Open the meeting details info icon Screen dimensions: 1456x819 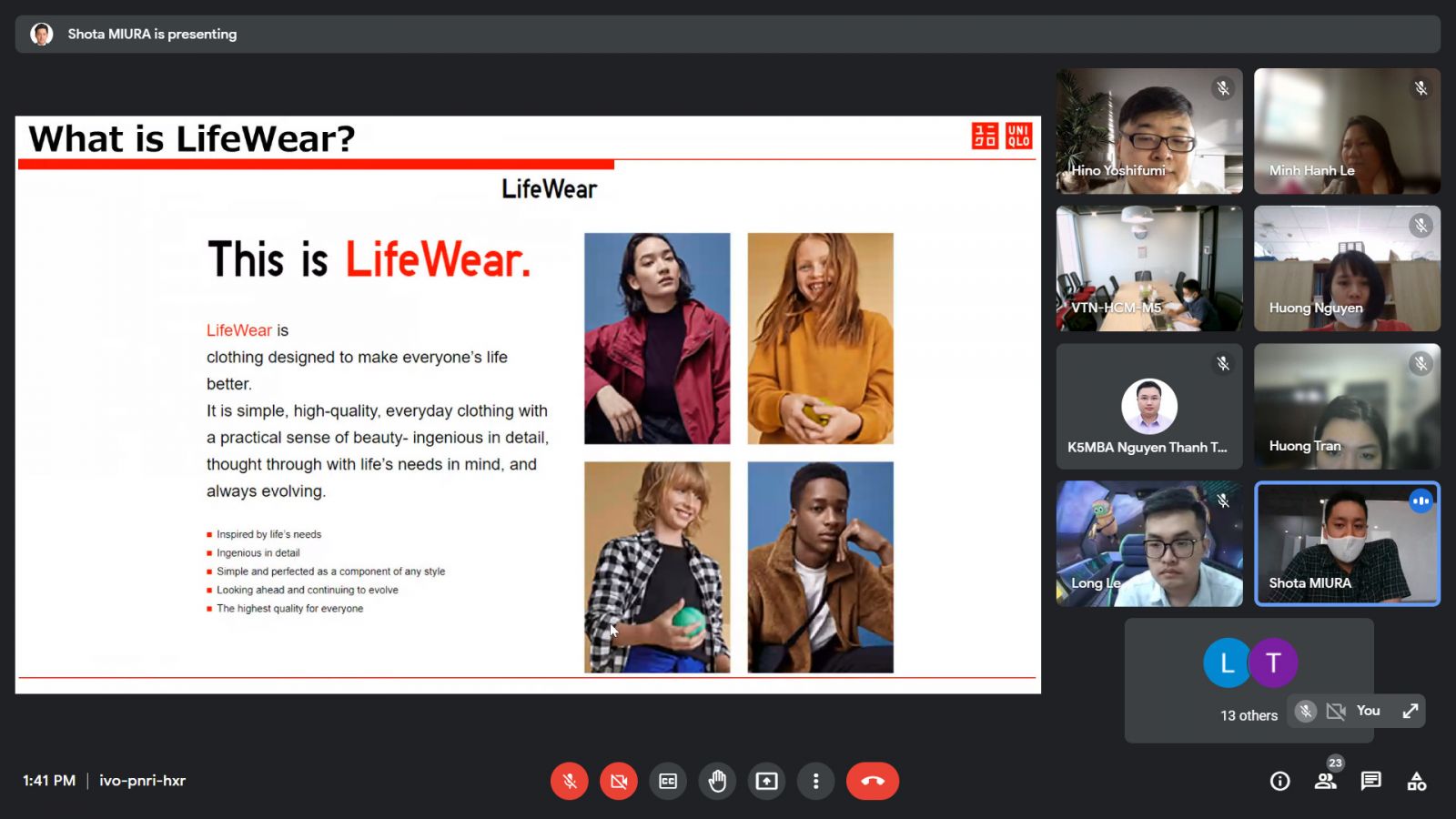point(1279,781)
